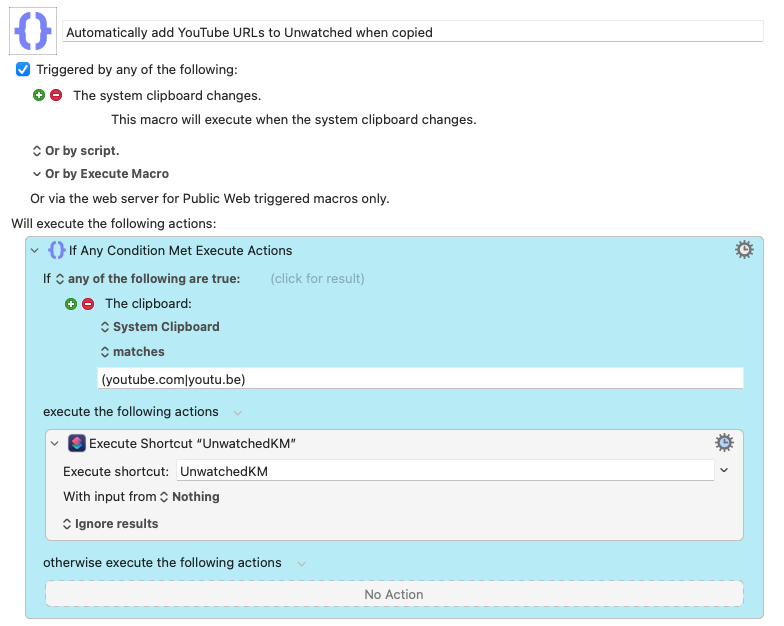This screenshot has height=626, width=784.
Task: Click the 'If Any Condition Met Execute Actions' title
Action: pyautogui.click(x=180, y=250)
